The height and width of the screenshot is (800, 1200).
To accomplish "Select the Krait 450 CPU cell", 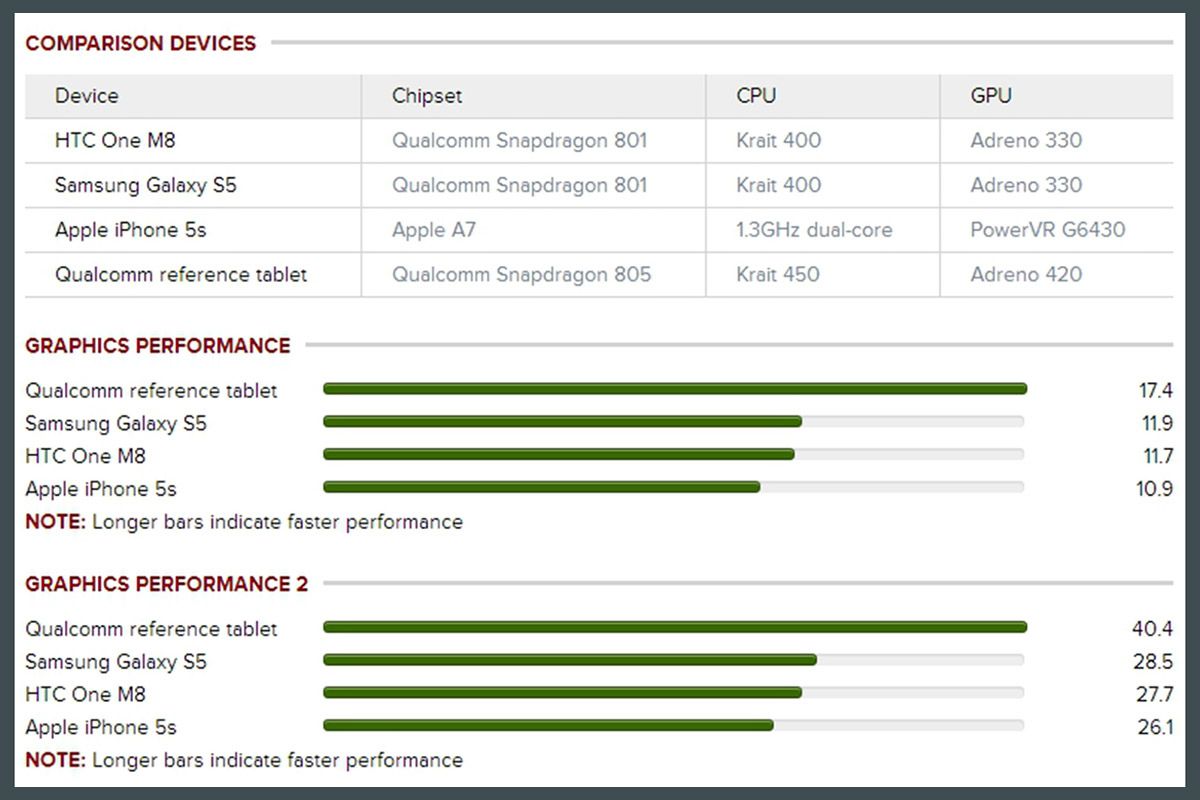I will pyautogui.click(x=778, y=274).
